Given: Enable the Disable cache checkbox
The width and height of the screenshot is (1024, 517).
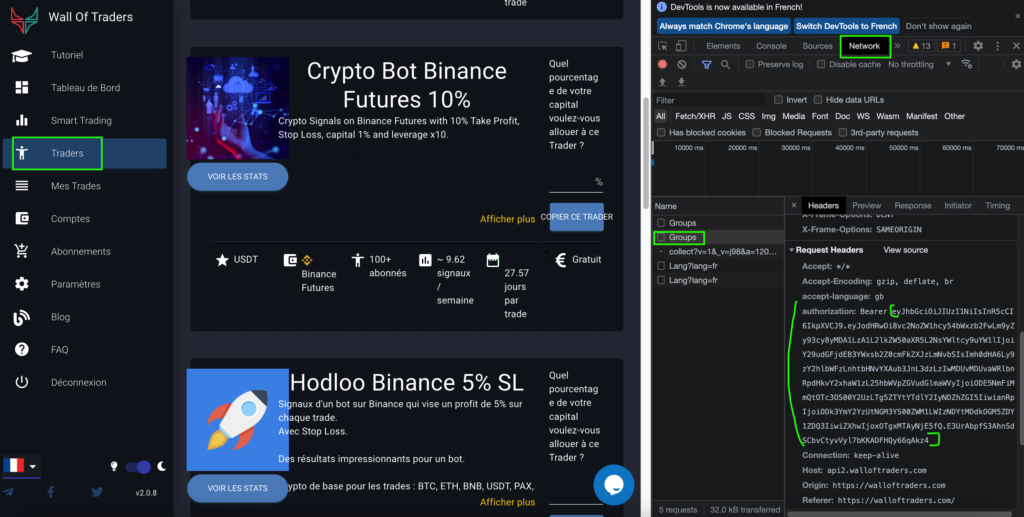Looking at the screenshot, I should coord(821,65).
